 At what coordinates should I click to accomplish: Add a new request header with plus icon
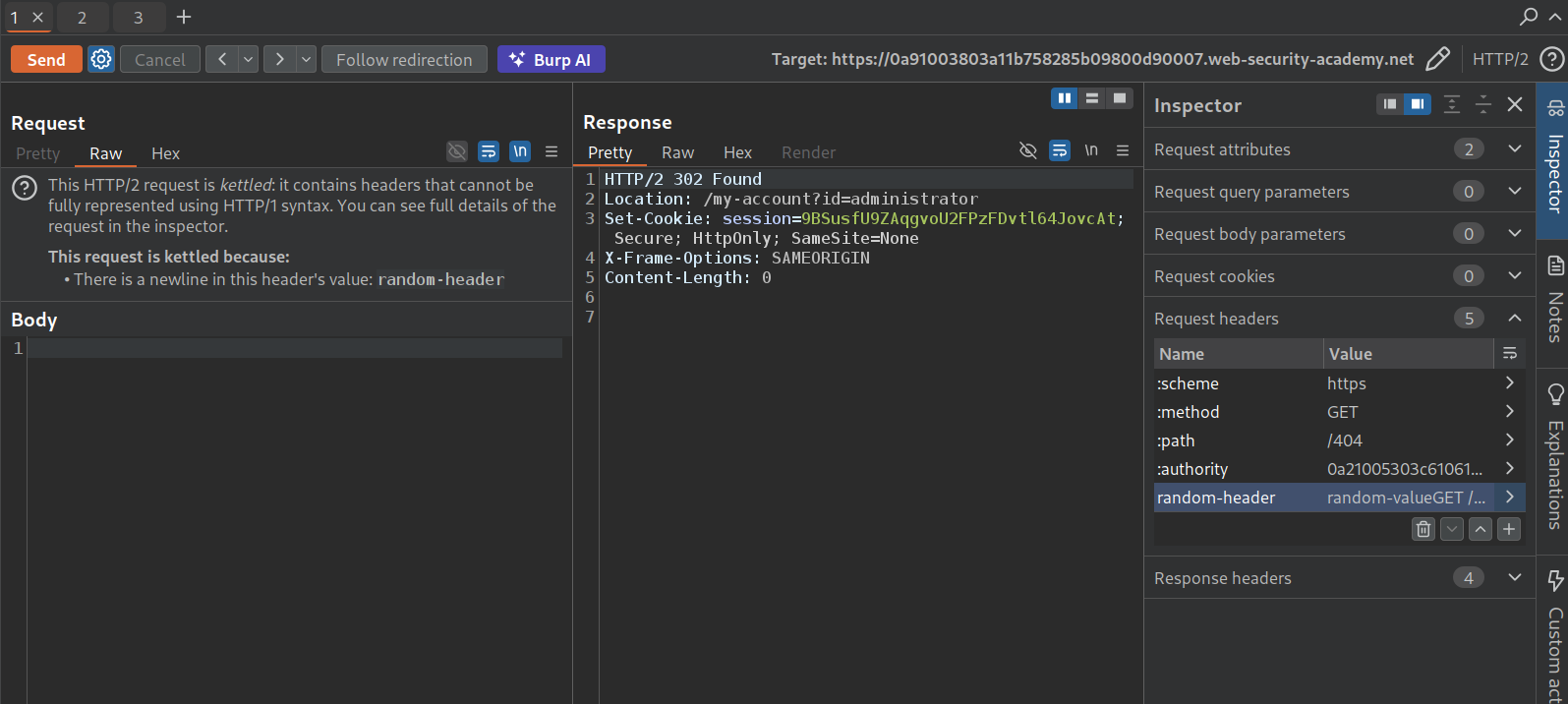(1509, 529)
